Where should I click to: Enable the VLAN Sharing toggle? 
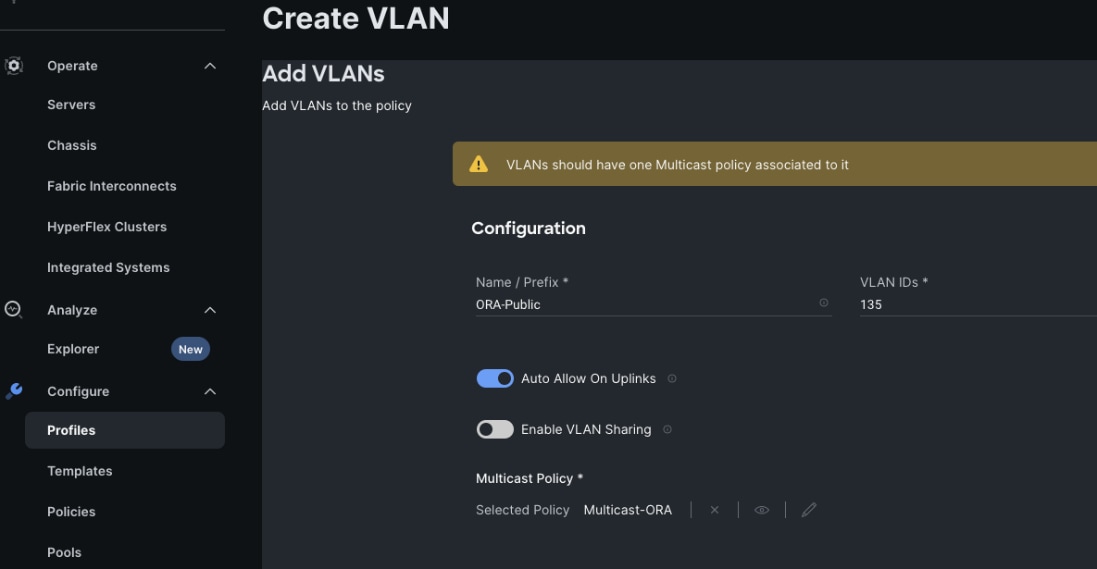495,429
